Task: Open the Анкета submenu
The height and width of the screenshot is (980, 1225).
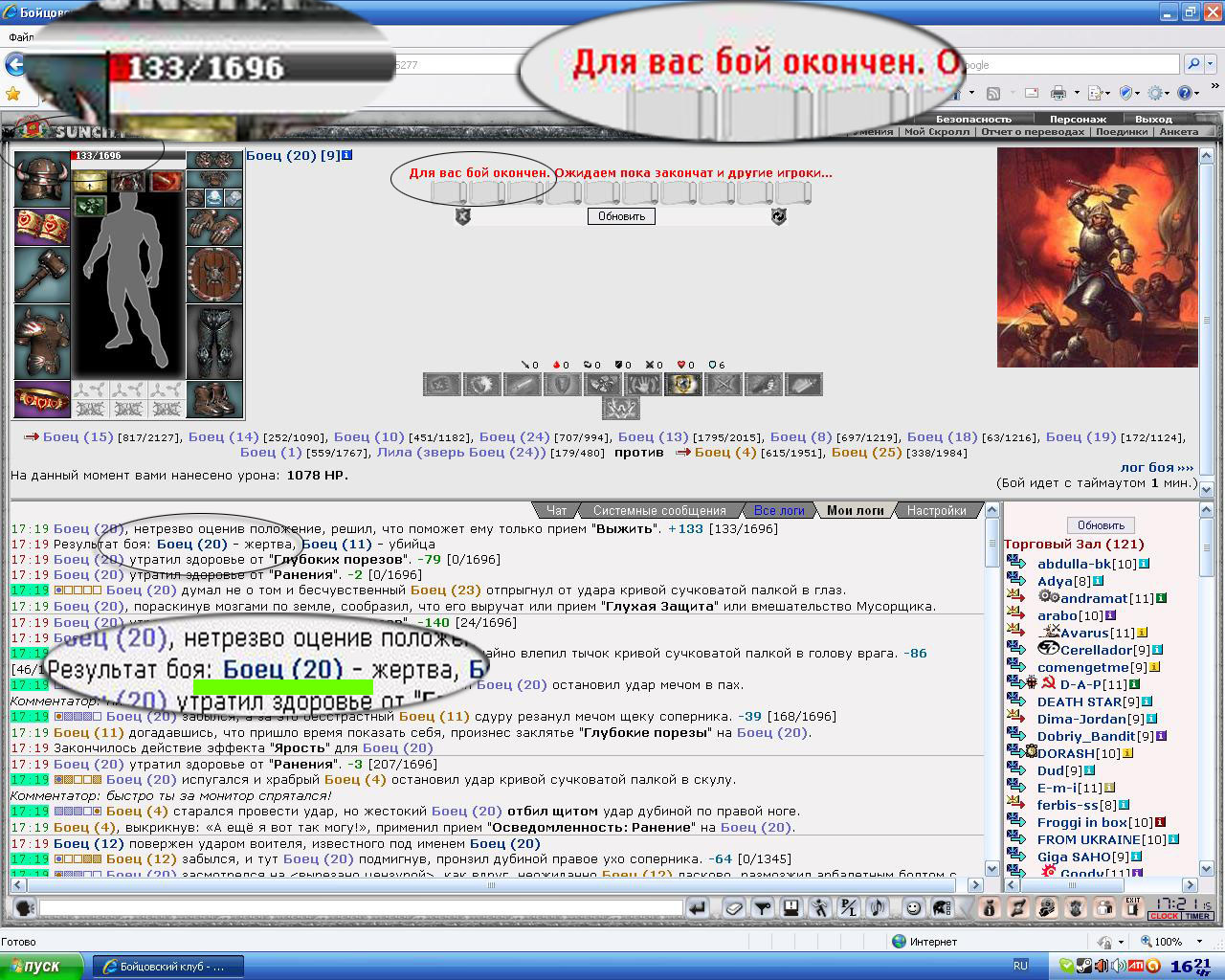Action: tap(1179, 132)
